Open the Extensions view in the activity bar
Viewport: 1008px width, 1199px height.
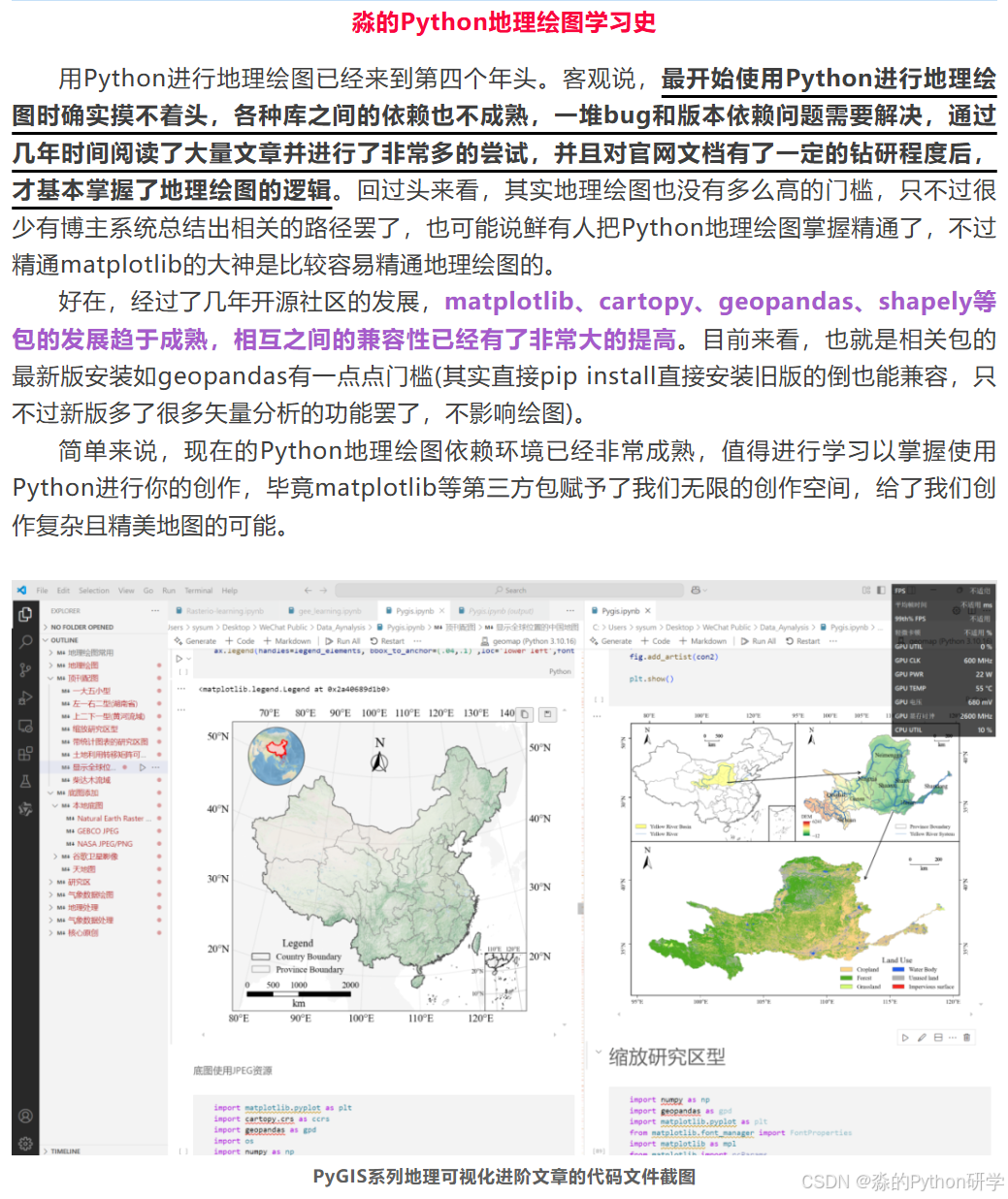pyautogui.click(x=25, y=754)
